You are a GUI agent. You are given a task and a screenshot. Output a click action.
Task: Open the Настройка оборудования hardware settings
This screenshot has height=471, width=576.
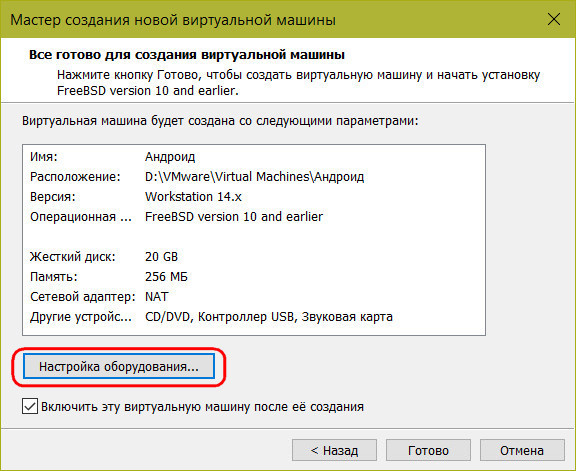point(119,366)
